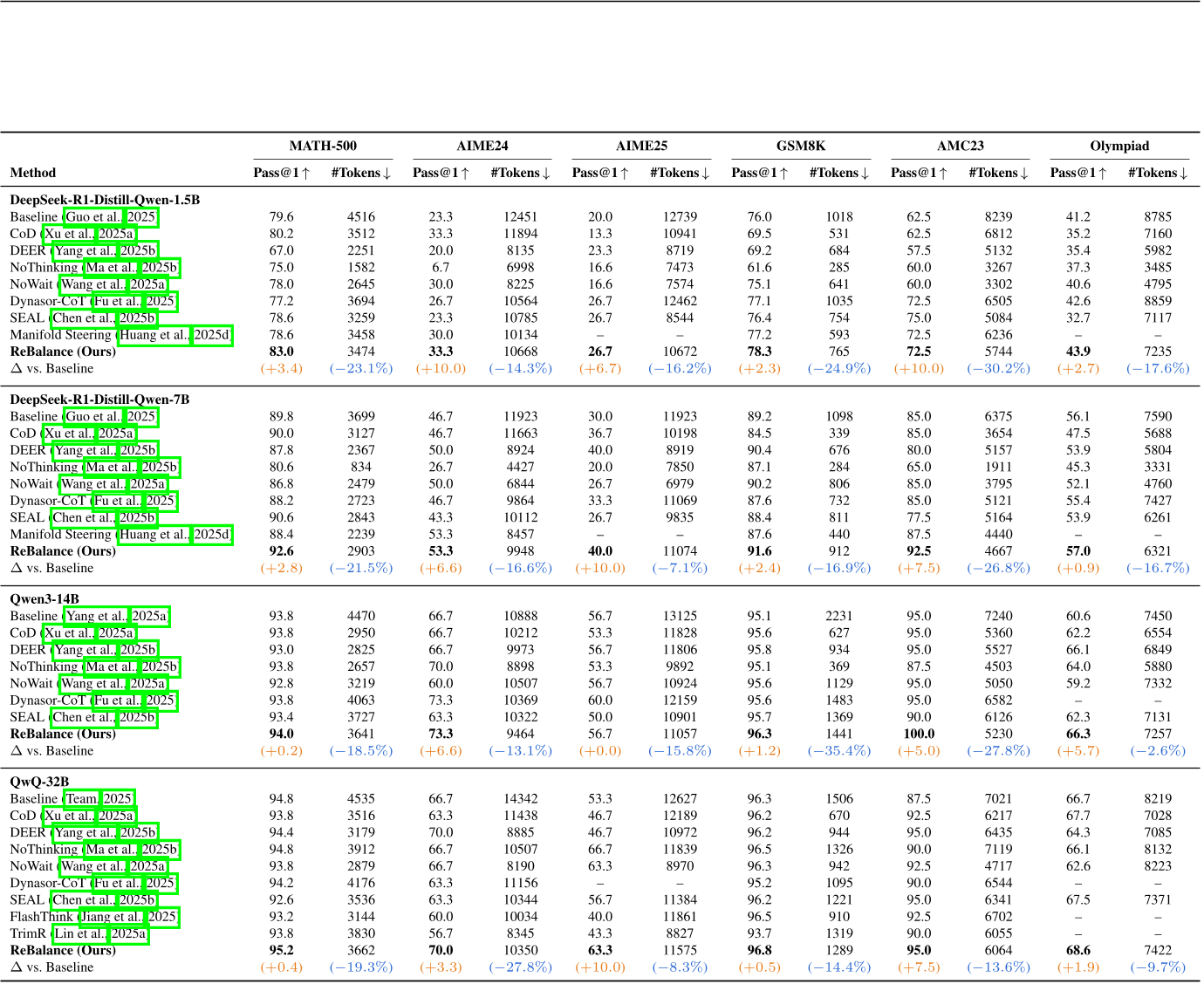Open the 2025b link in QwQ-32B NoThinking row
This screenshot has height=984, width=1204.
pyautogui.click(x=160, y=850)
